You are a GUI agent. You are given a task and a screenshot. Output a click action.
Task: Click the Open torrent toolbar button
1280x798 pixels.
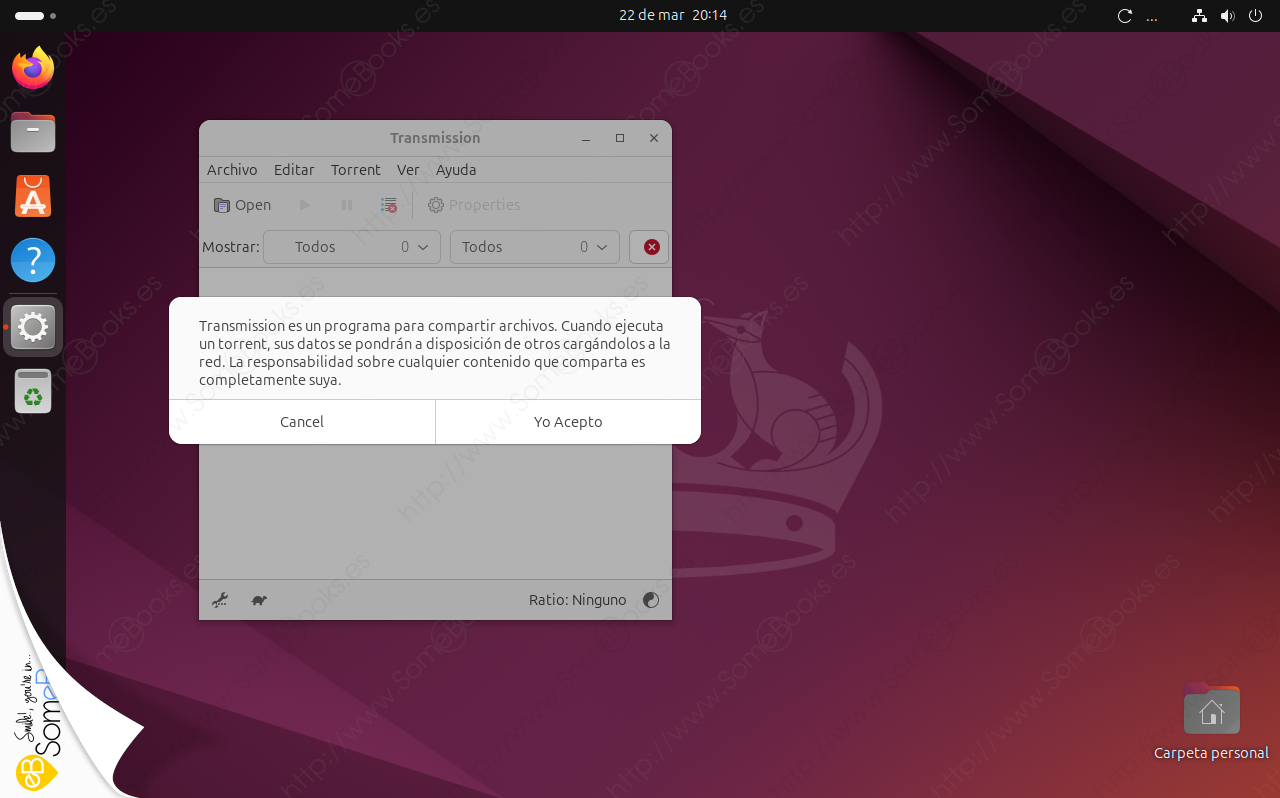(x=242, y=205)
